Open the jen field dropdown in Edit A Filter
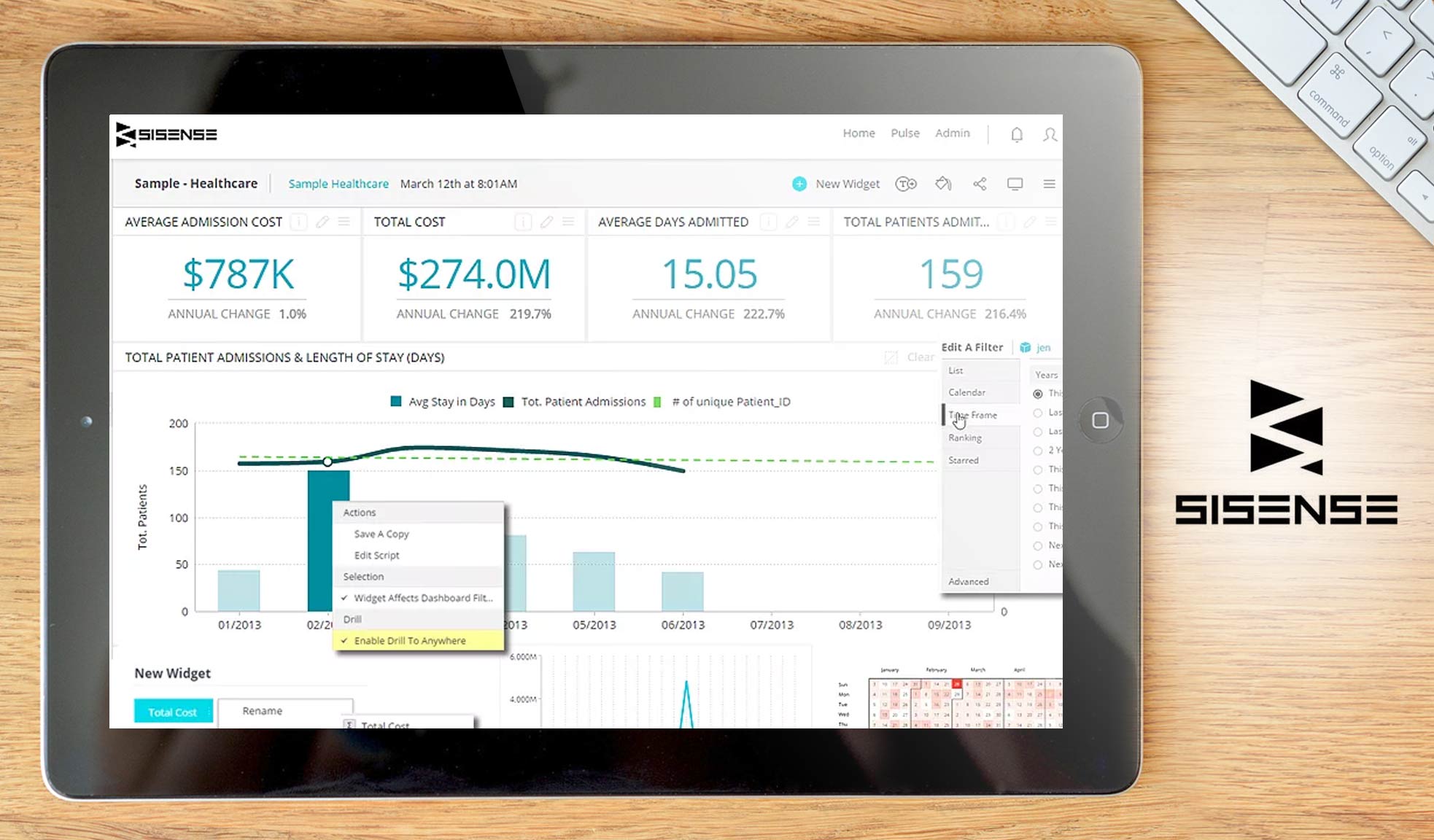Screen dimensions: 1434x840 coord(1036,348)
